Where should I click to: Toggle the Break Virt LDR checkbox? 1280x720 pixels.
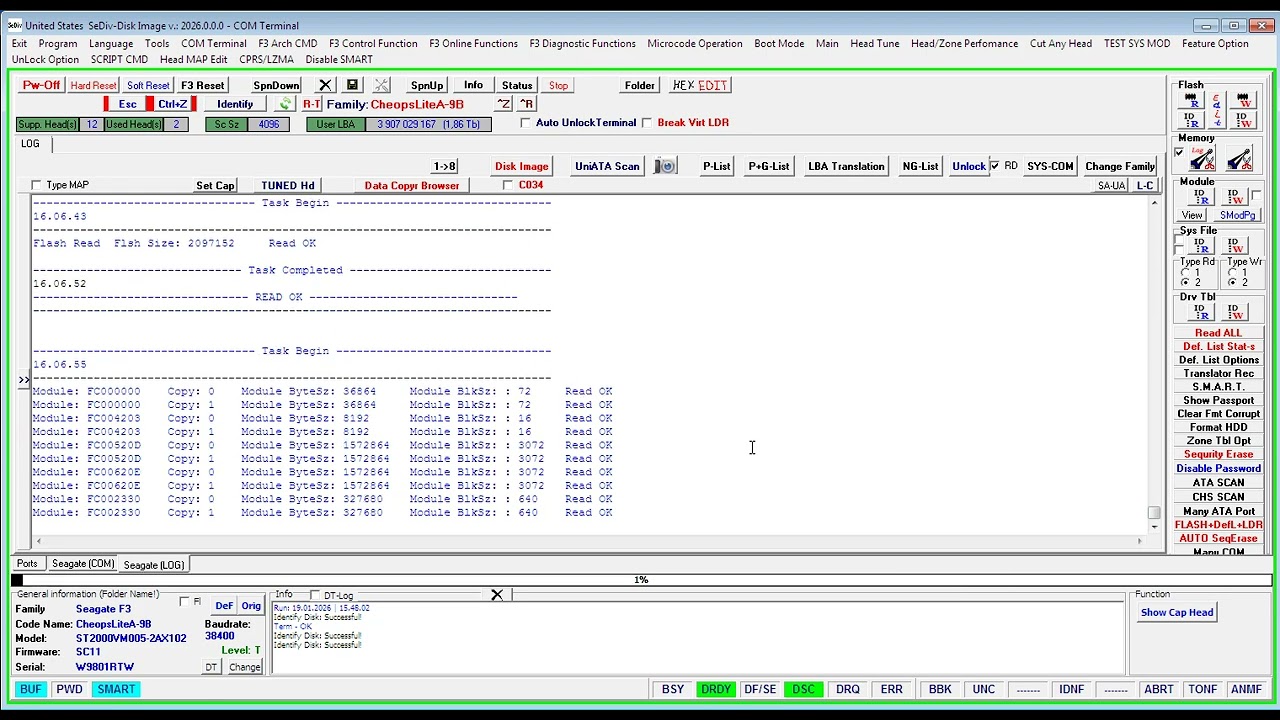[647, 123]
